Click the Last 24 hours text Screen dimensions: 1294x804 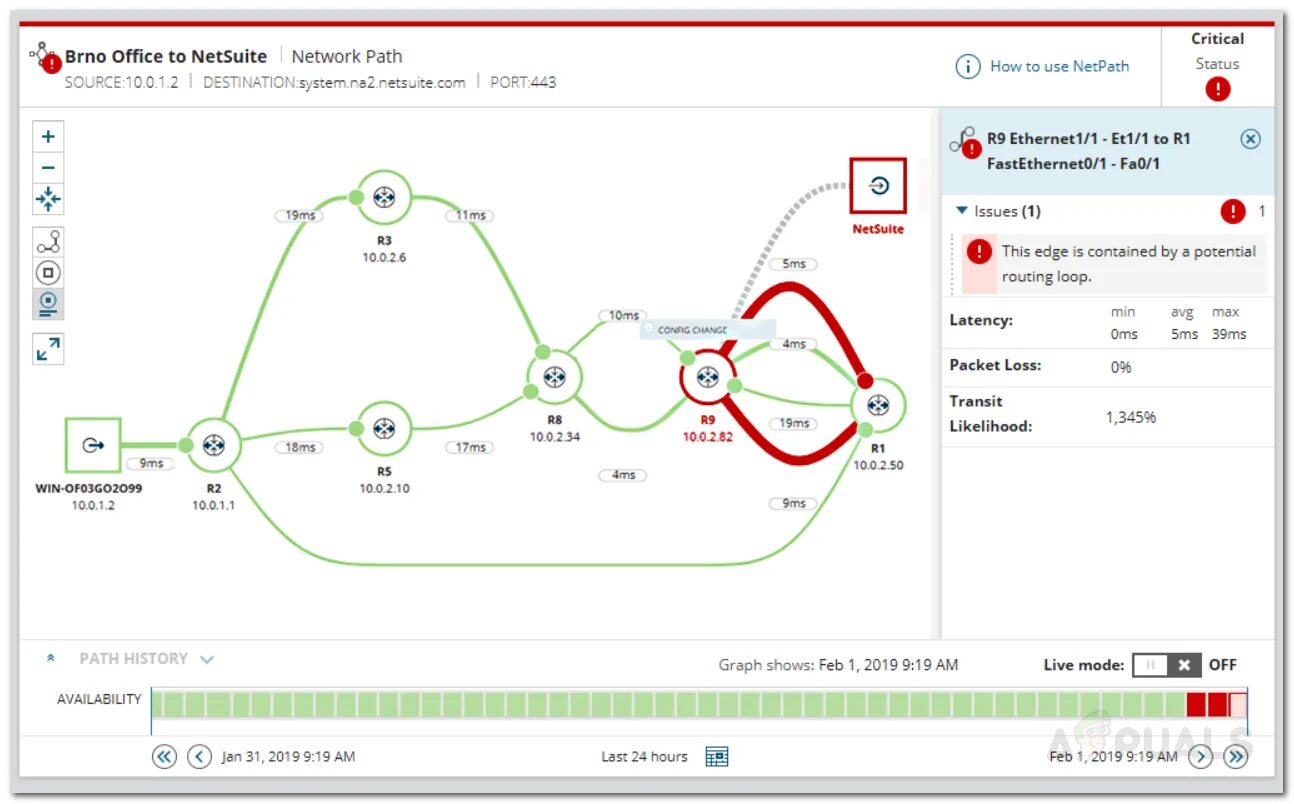click(644, 757)
